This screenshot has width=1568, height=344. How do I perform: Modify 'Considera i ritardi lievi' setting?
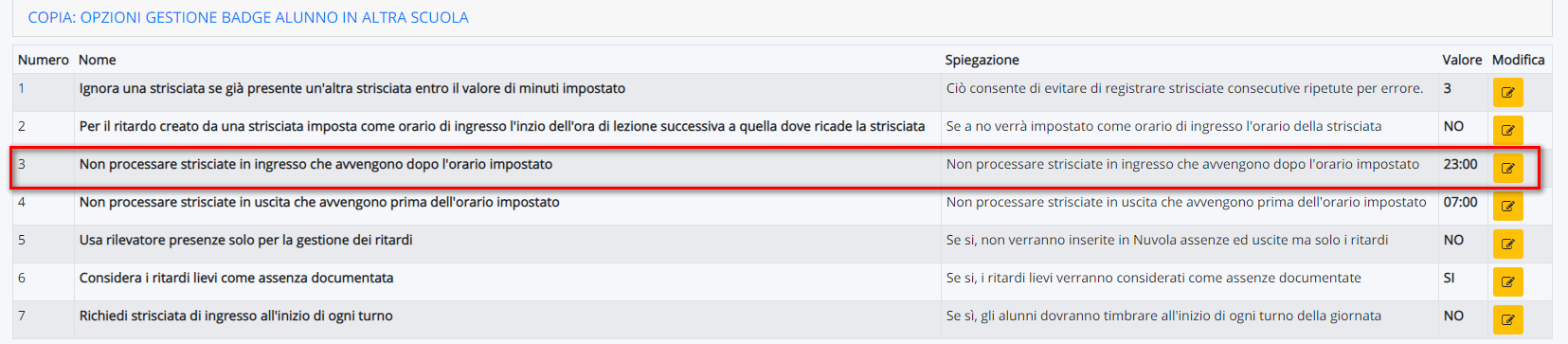(x=1507, y=281)
